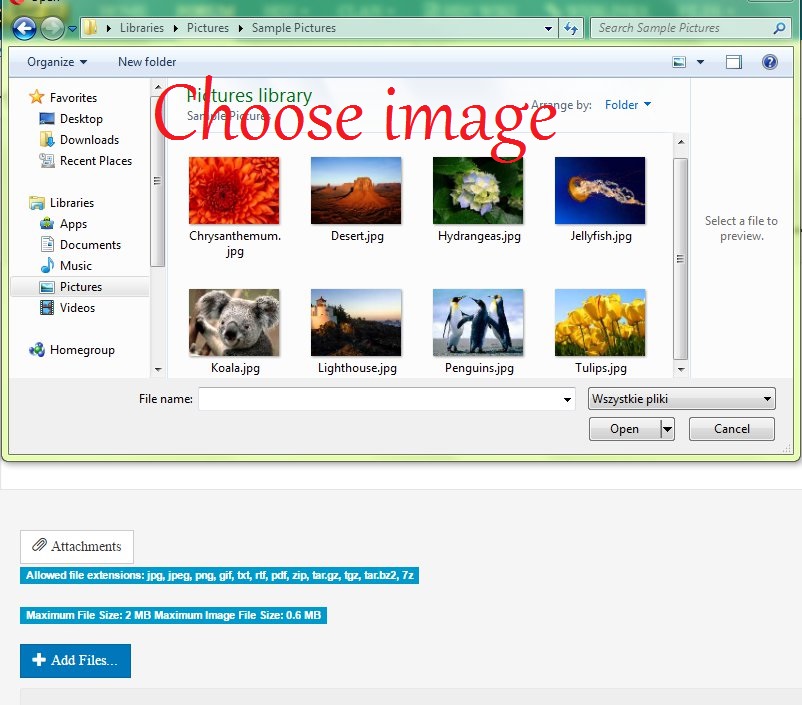Image resolution: width=802 pixels, height=705 pixels.
Task: Open the Organize menu
Action: click(57, 62)
